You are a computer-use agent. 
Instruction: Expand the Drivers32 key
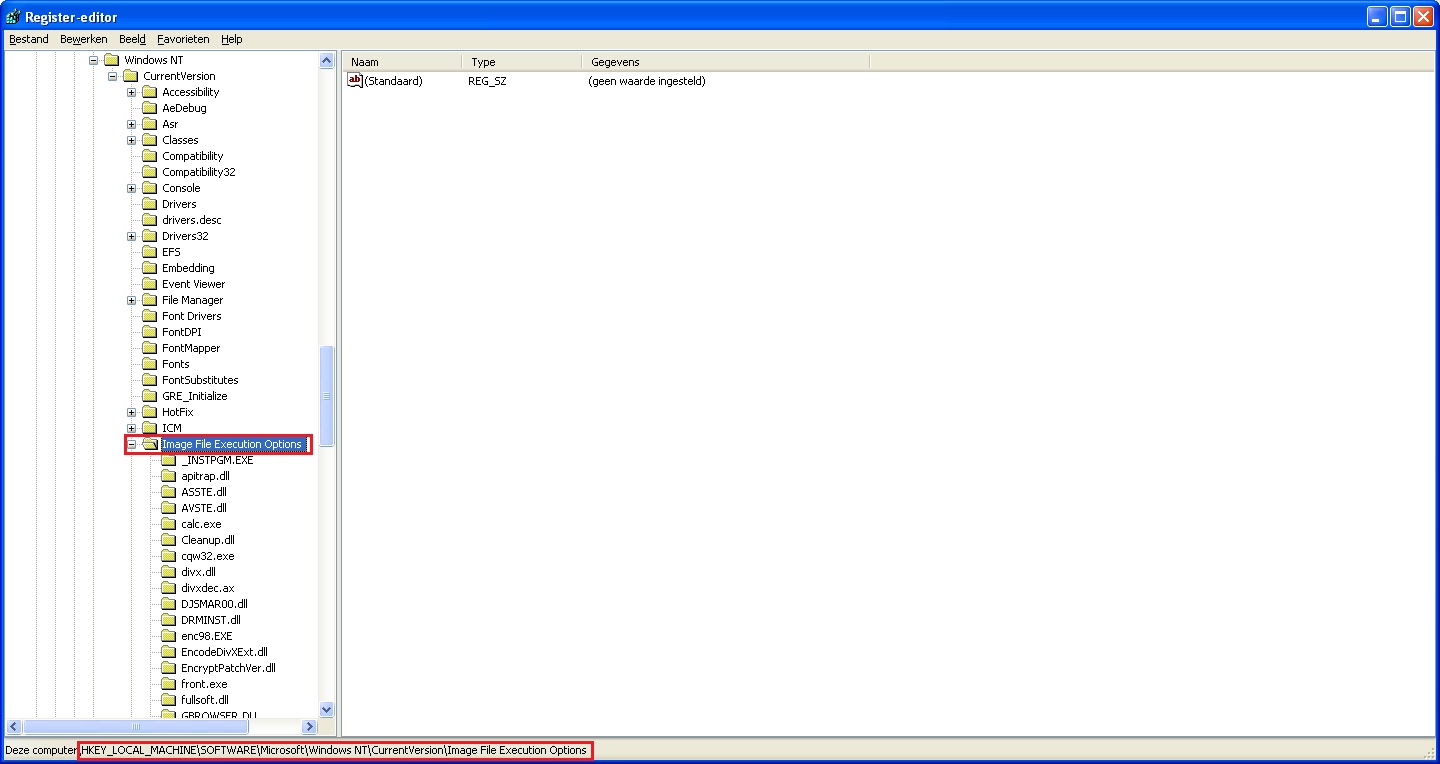click(131, 236)
